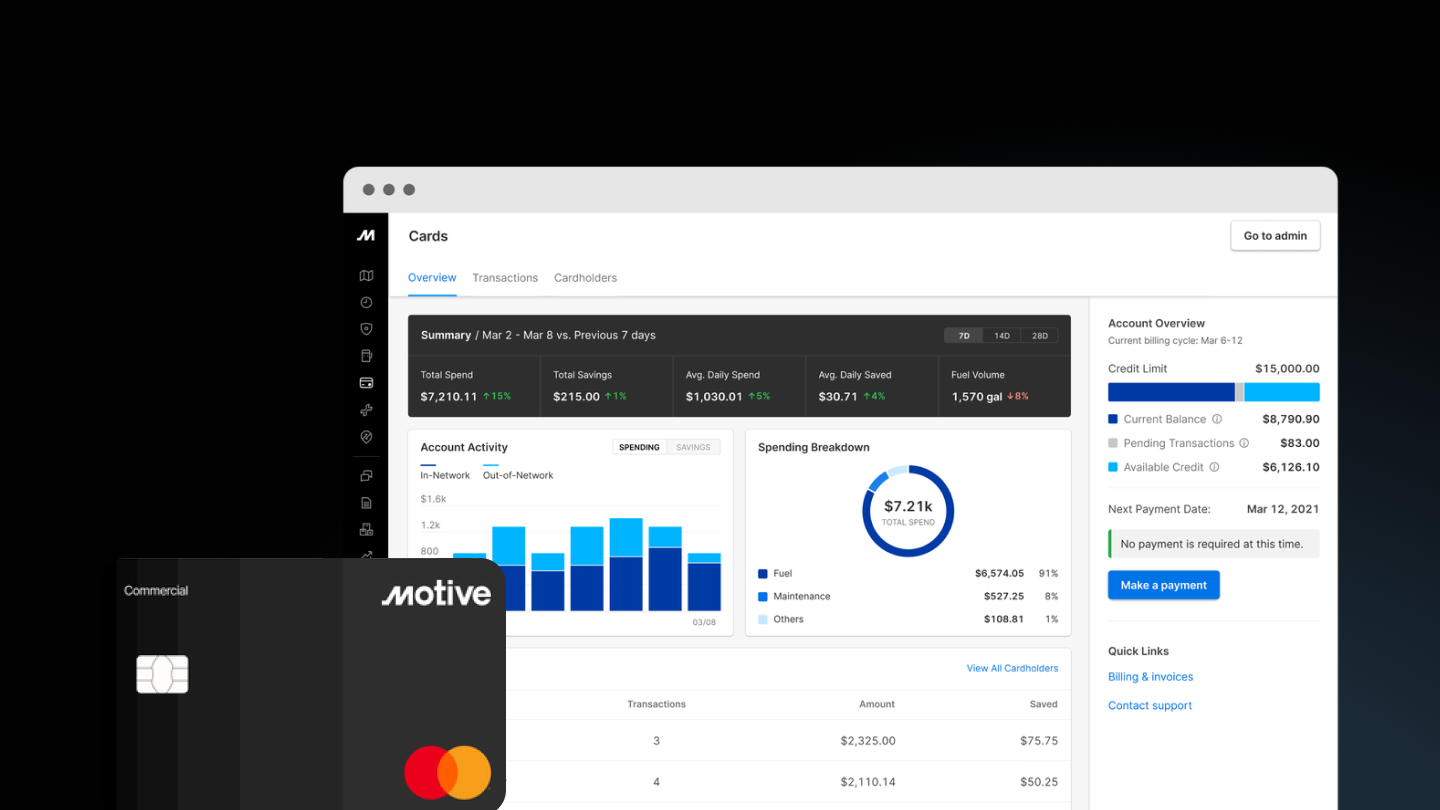
Task: Select the card icon in the sidebar
Action: pyautogui.click(x=366, y=383)
